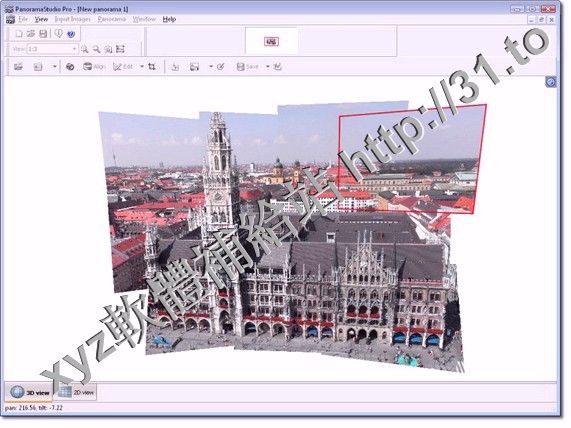
Task: Open the View zoom ratio combo box
Action: [52, 49]
